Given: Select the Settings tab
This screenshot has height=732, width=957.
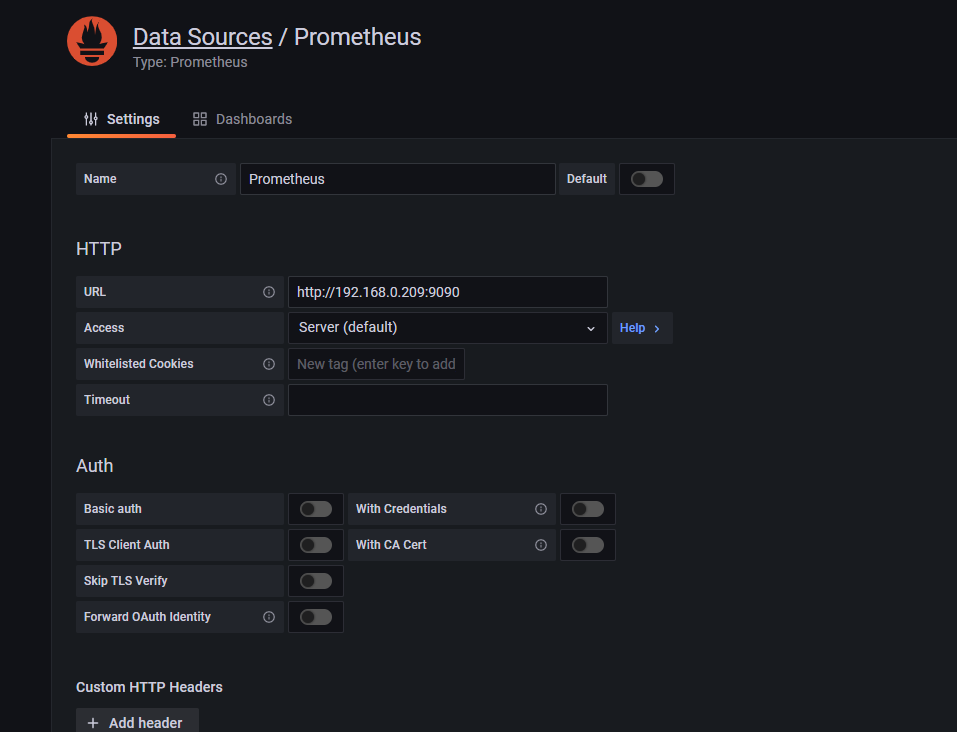Looking at the screenshot, I should [122, 119].
